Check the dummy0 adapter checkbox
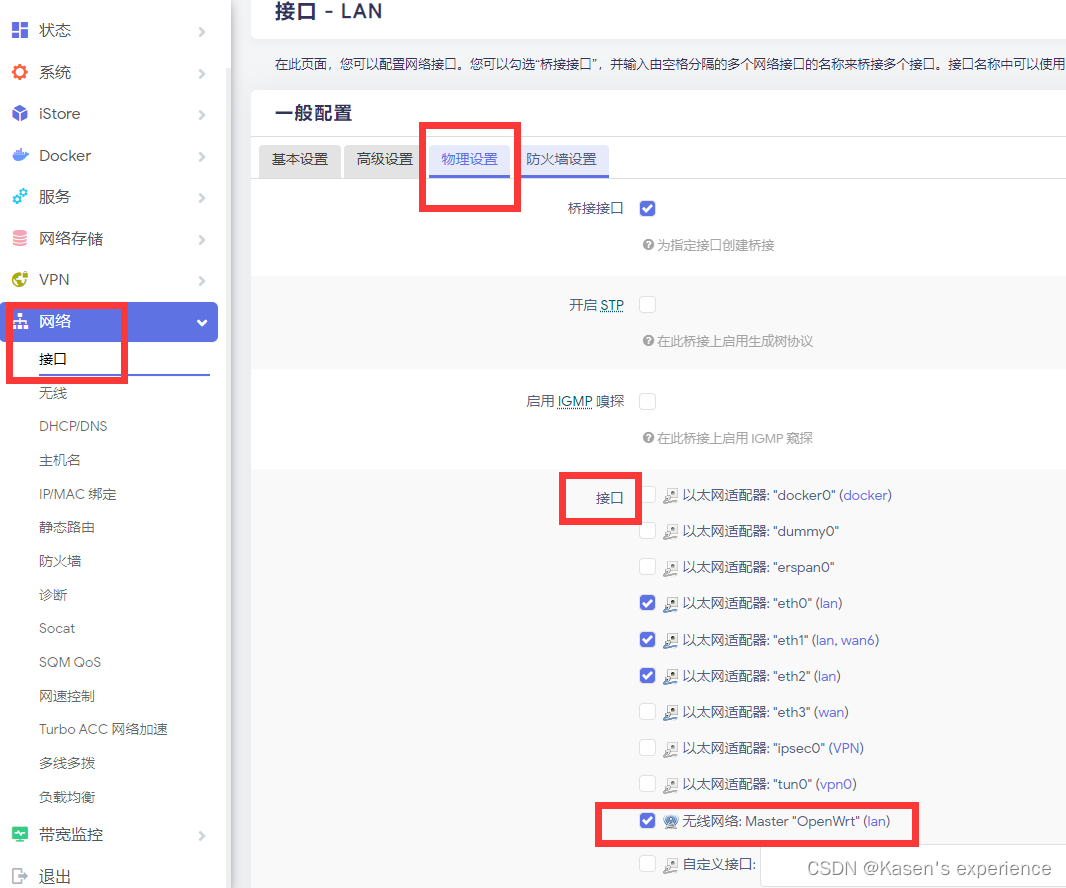Viewport: 1066px width, 888px height. (647, 530)
